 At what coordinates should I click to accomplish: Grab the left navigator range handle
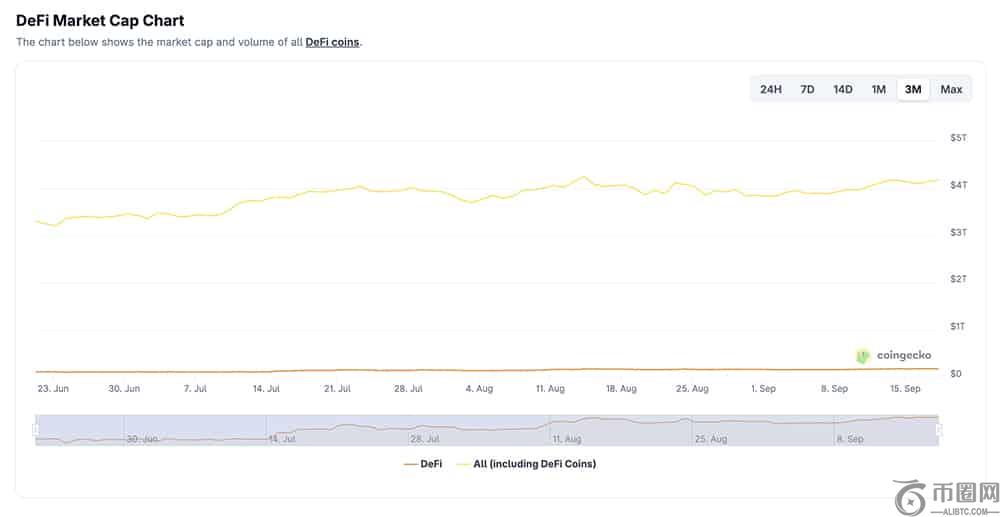coord(36,430)
